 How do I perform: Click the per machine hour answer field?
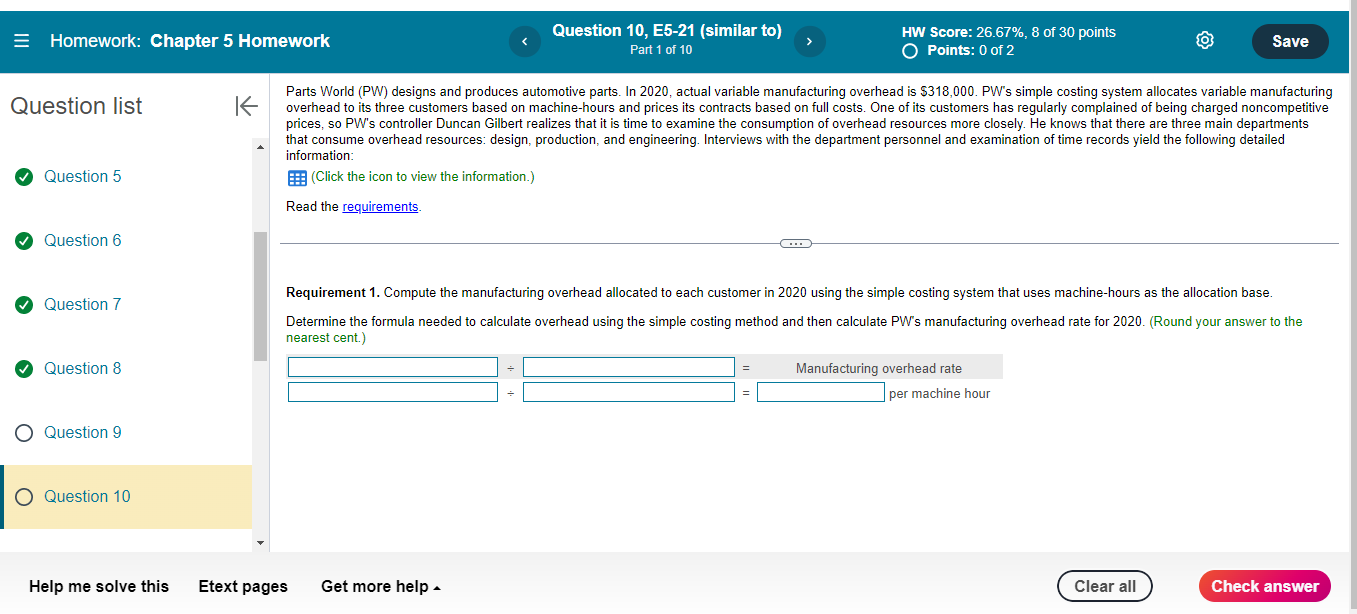820,392
